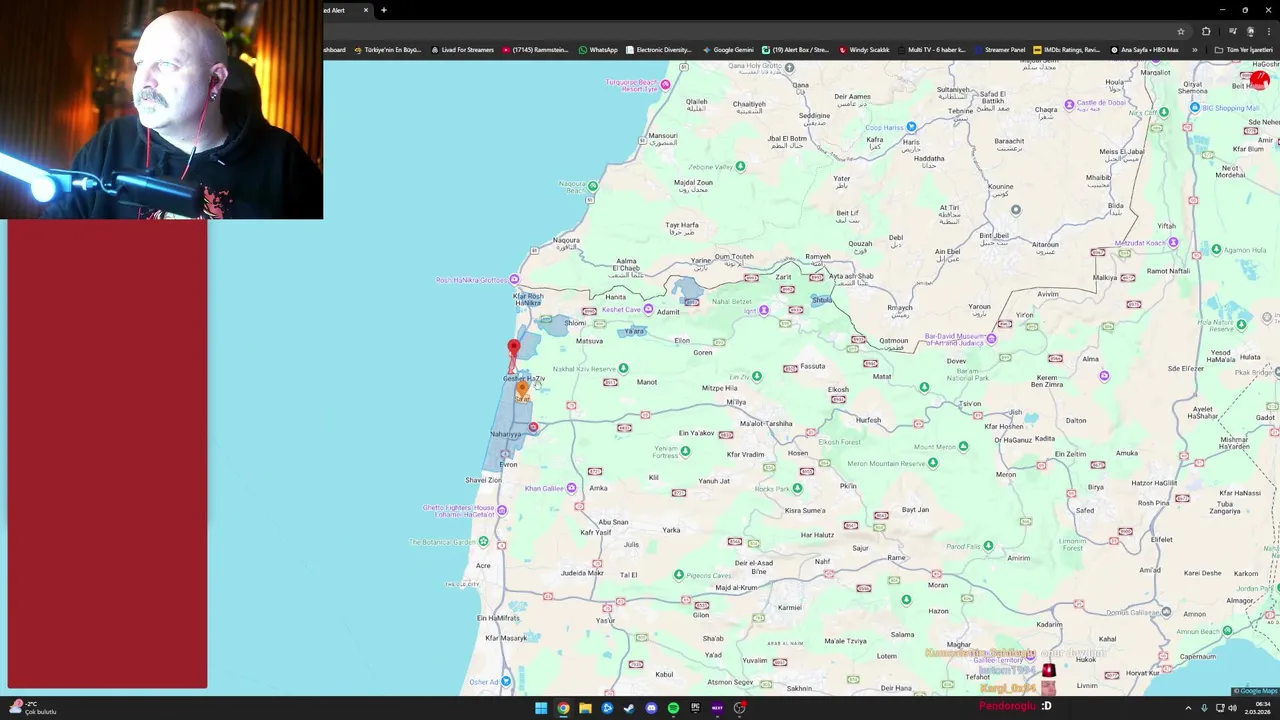Open the Tüm Yer İşaretleri bookmarks folder

1243,50
